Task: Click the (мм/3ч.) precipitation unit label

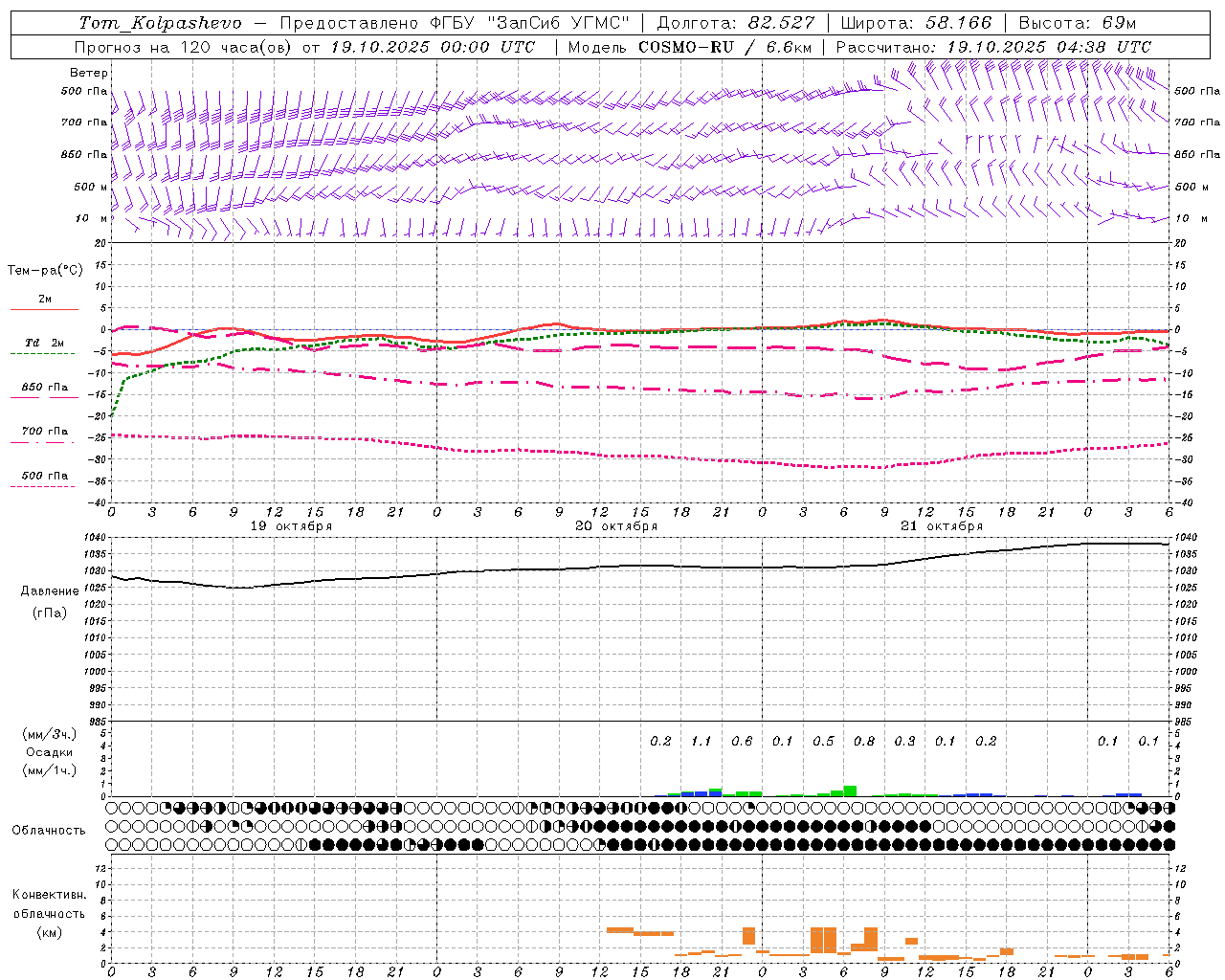Action: [50, 734]
